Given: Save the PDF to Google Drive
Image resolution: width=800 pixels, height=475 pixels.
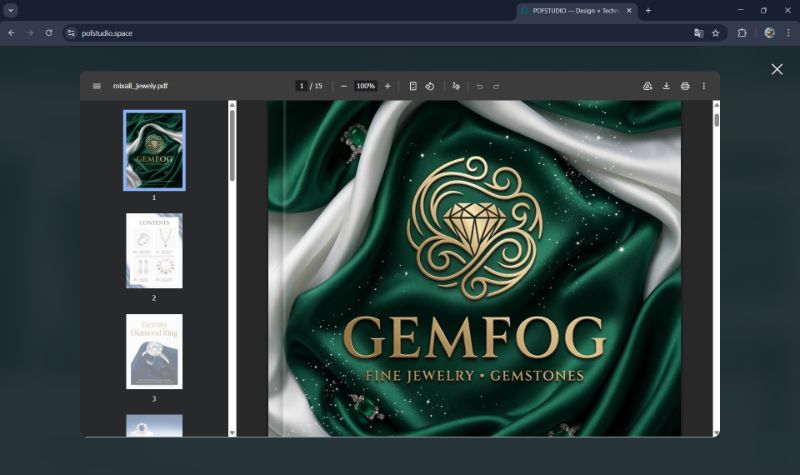Looking at the screenshot, I should (x=647, y=86).
